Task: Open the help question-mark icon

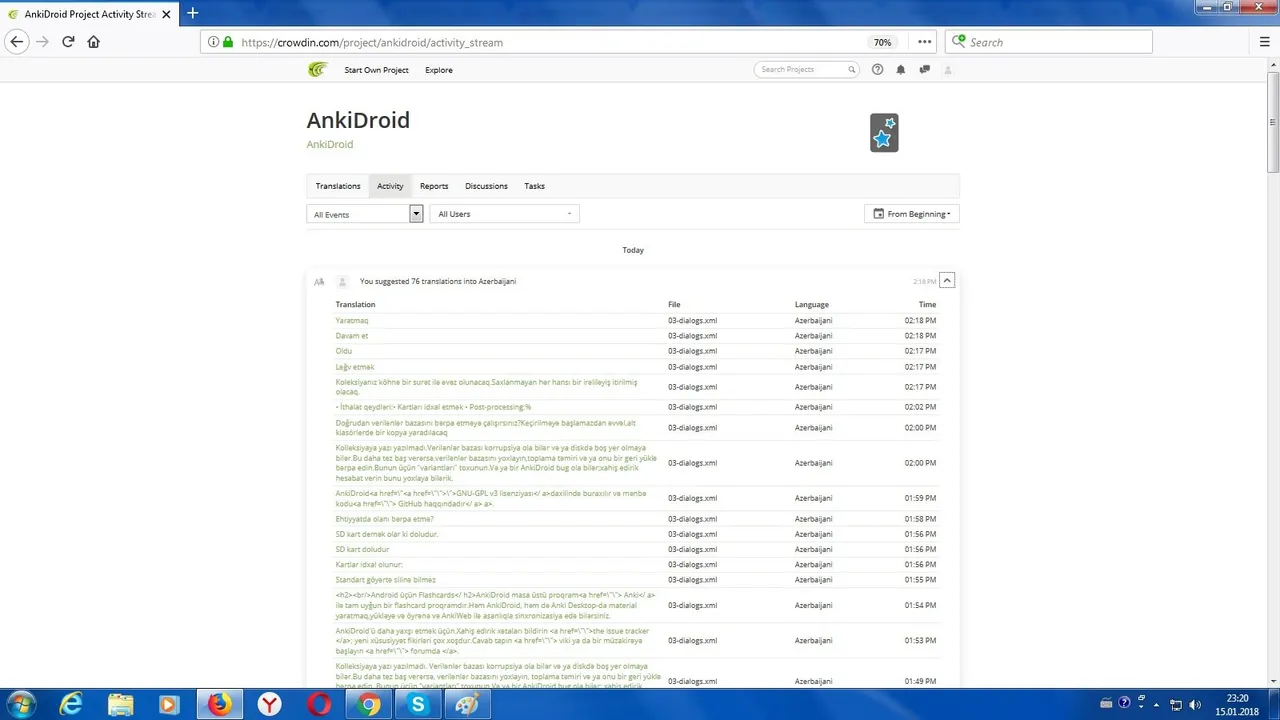Action: click(877, 70)
